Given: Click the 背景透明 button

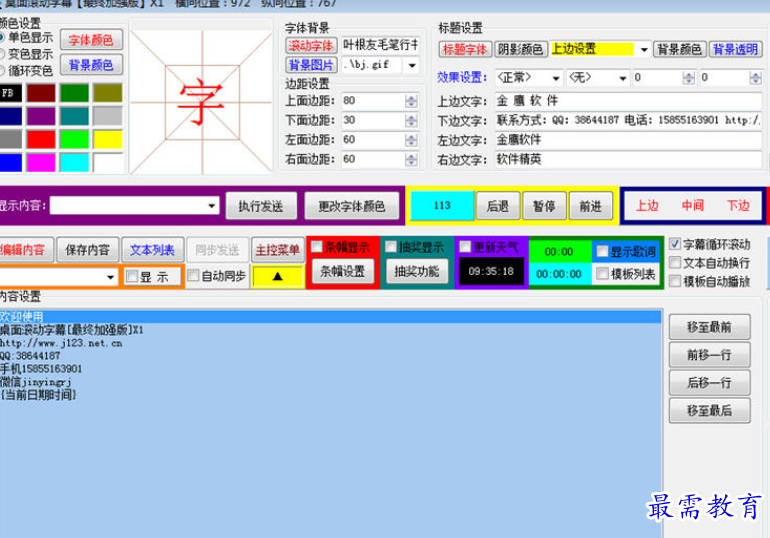Looking at the screenshot, I should tap(736, 49).
